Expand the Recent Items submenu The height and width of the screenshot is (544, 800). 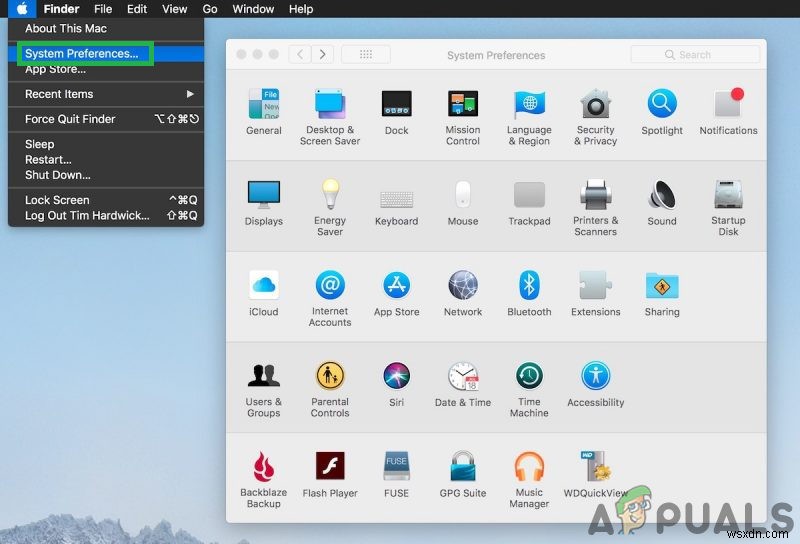coord(106,94)
